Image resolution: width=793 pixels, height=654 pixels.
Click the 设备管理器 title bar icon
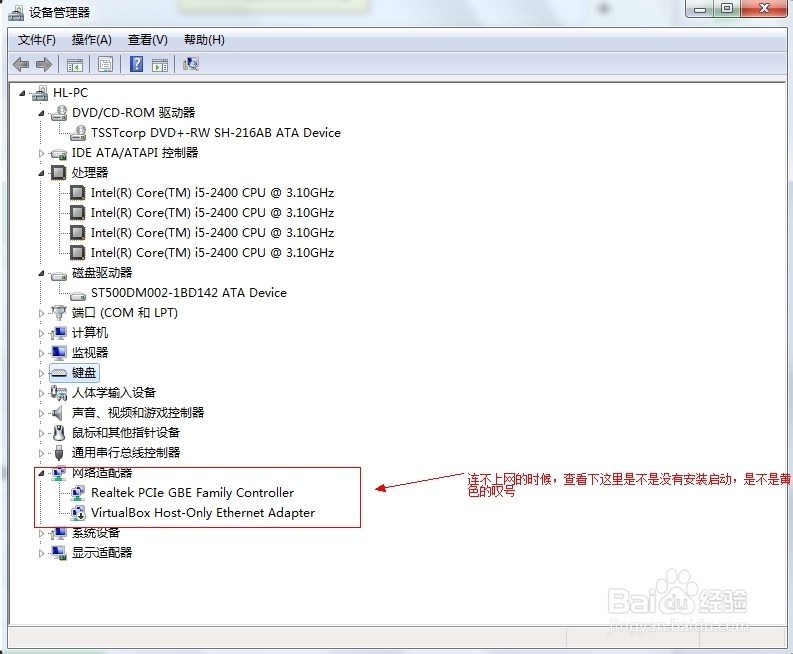coord(16,13)
